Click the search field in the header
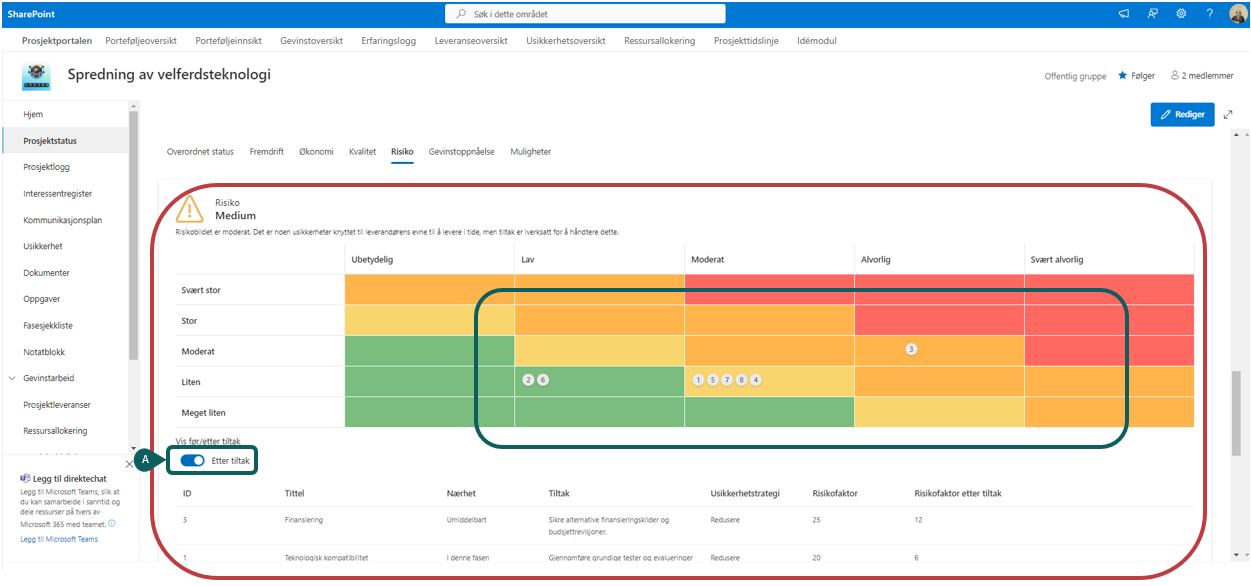 [585, 14]
